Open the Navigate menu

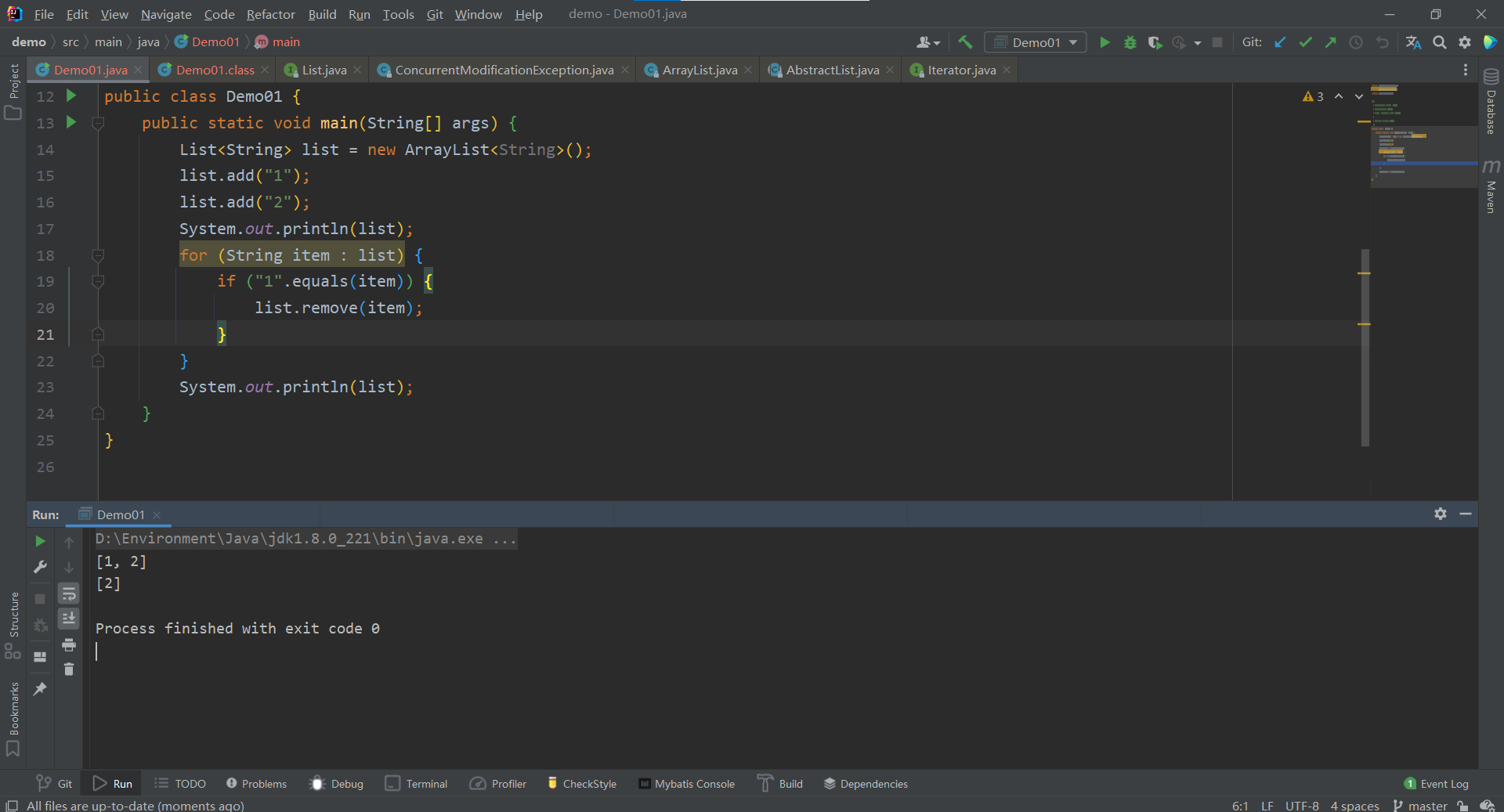[166, 14]
